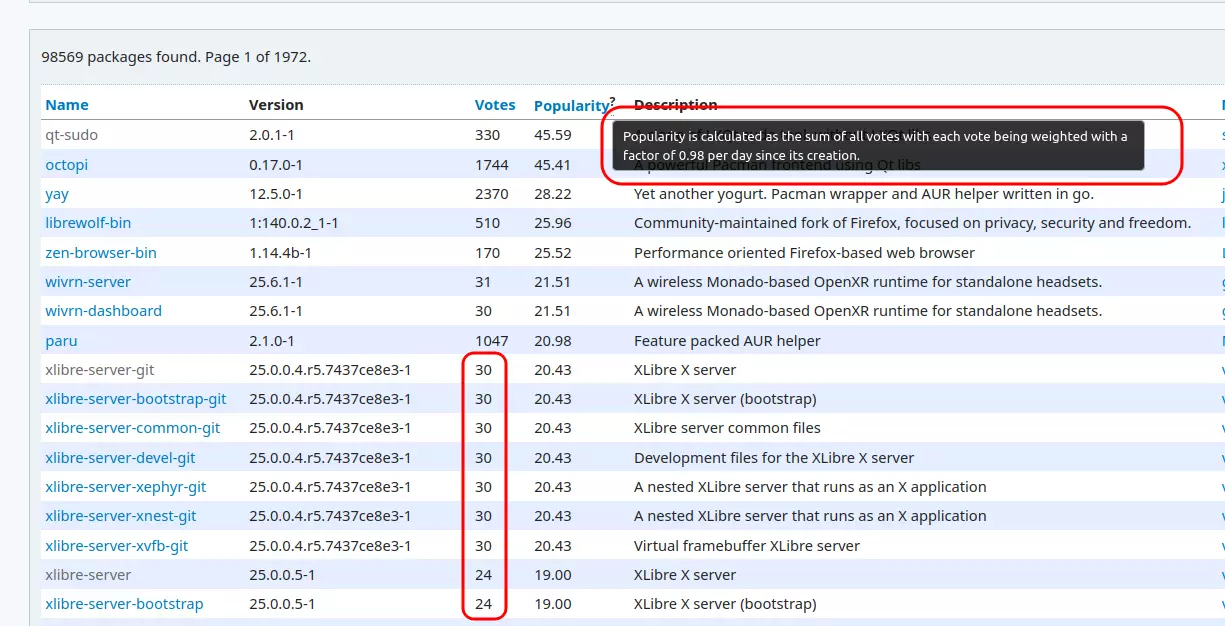Open the qt-sudo package page
The width and height of the screenshot is (1225, 626).
[71, 135]
